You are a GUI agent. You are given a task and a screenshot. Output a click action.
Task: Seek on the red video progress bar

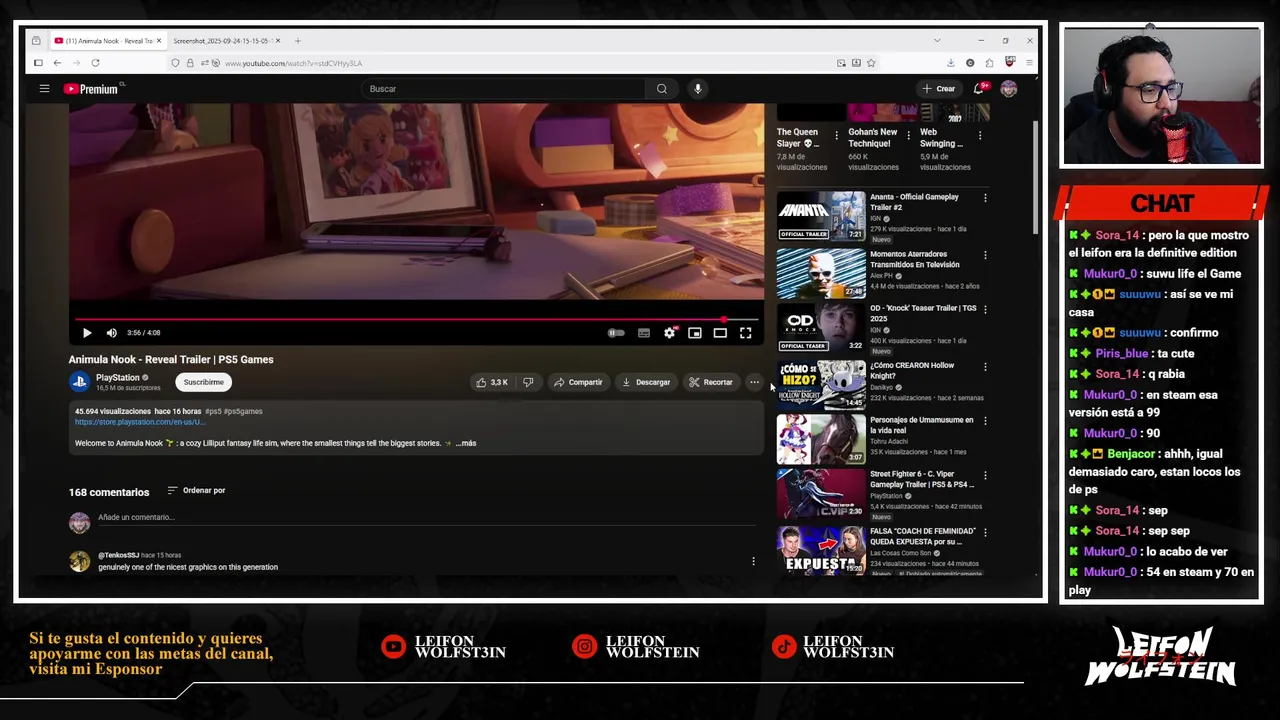click(416, 320)
